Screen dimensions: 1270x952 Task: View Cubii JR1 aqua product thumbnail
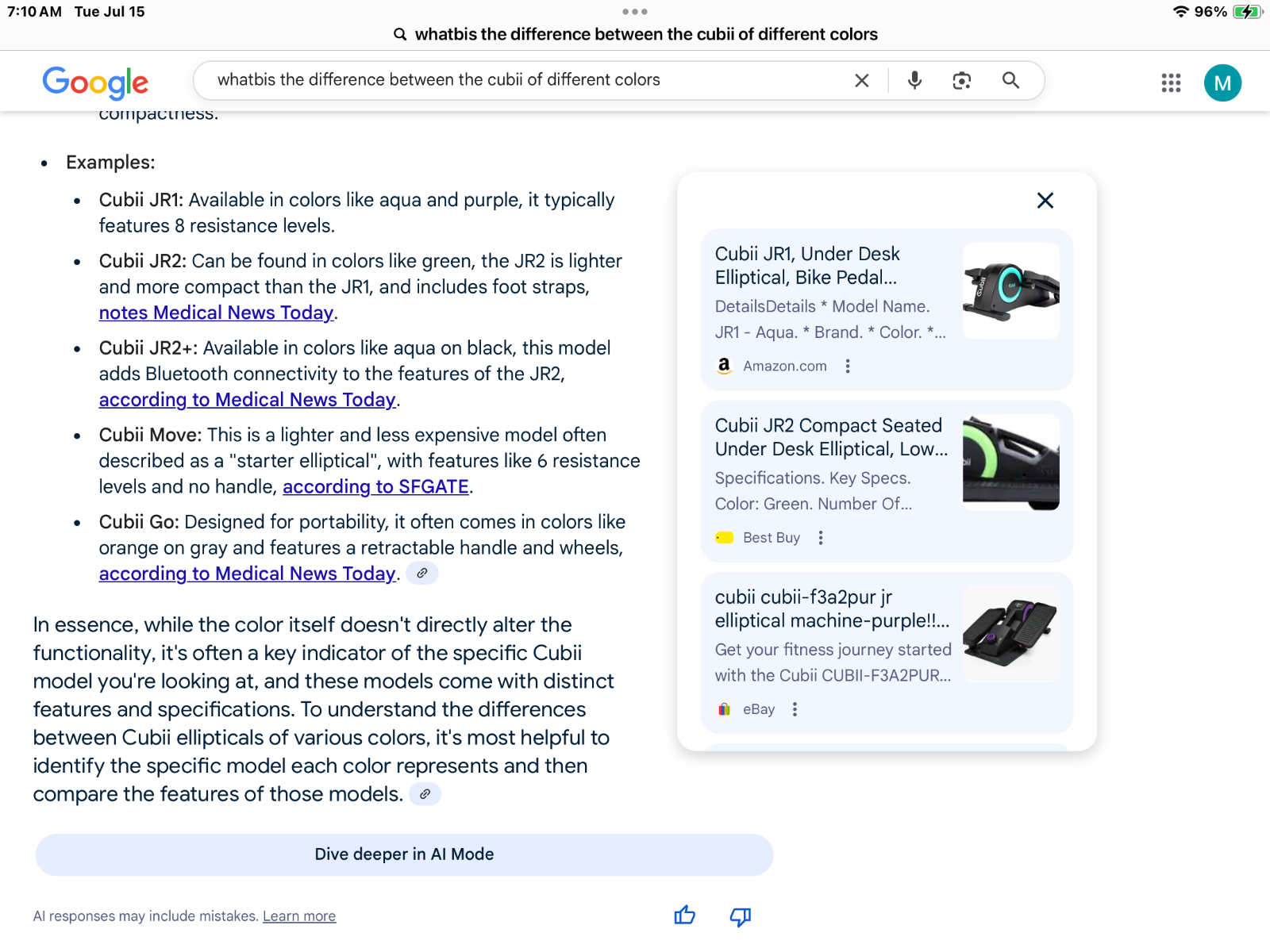click(x=1011, y=290)
